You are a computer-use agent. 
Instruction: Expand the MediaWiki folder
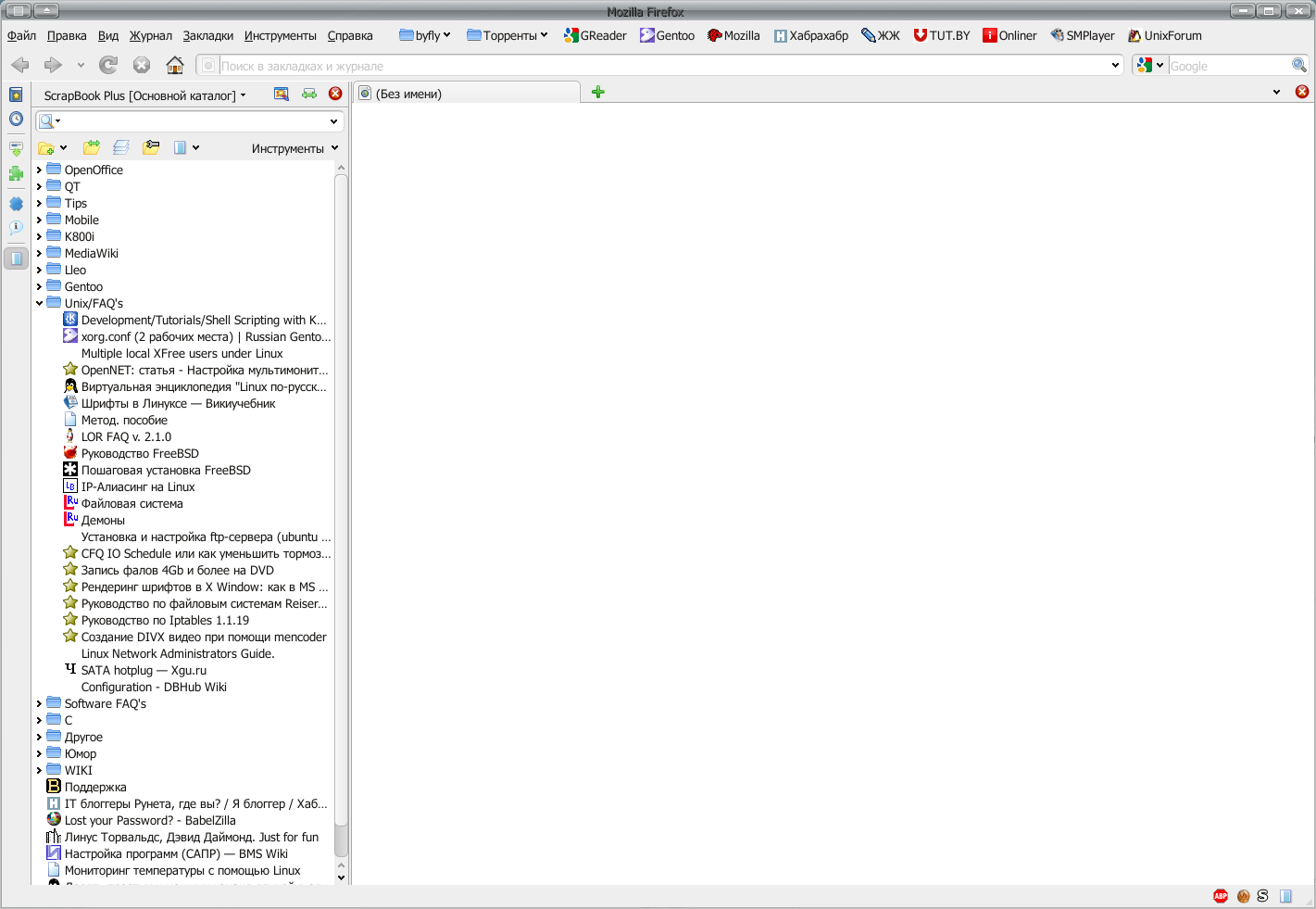(39, 254)
